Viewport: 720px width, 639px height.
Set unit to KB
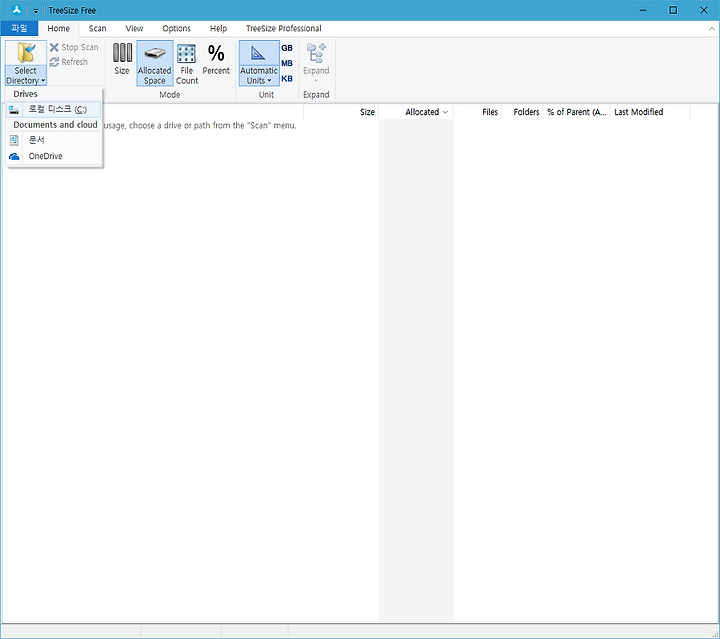point(287,78)
